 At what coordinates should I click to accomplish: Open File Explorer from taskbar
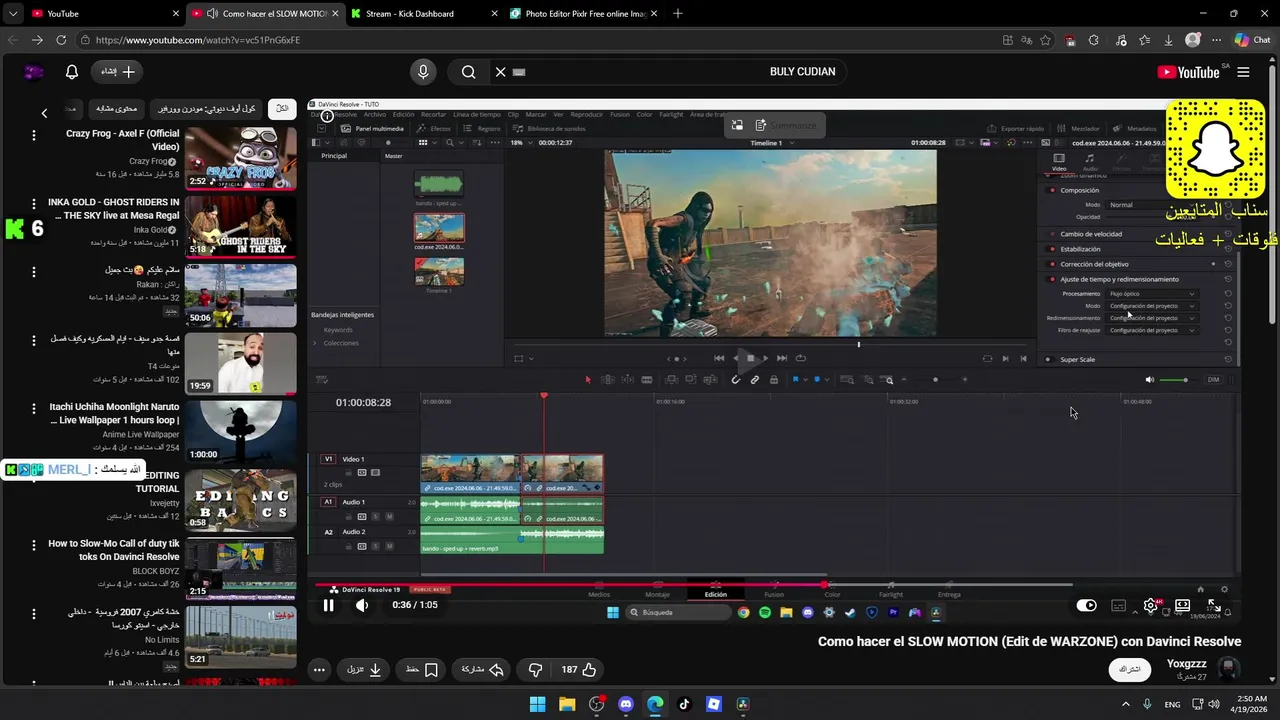[567, 704]
